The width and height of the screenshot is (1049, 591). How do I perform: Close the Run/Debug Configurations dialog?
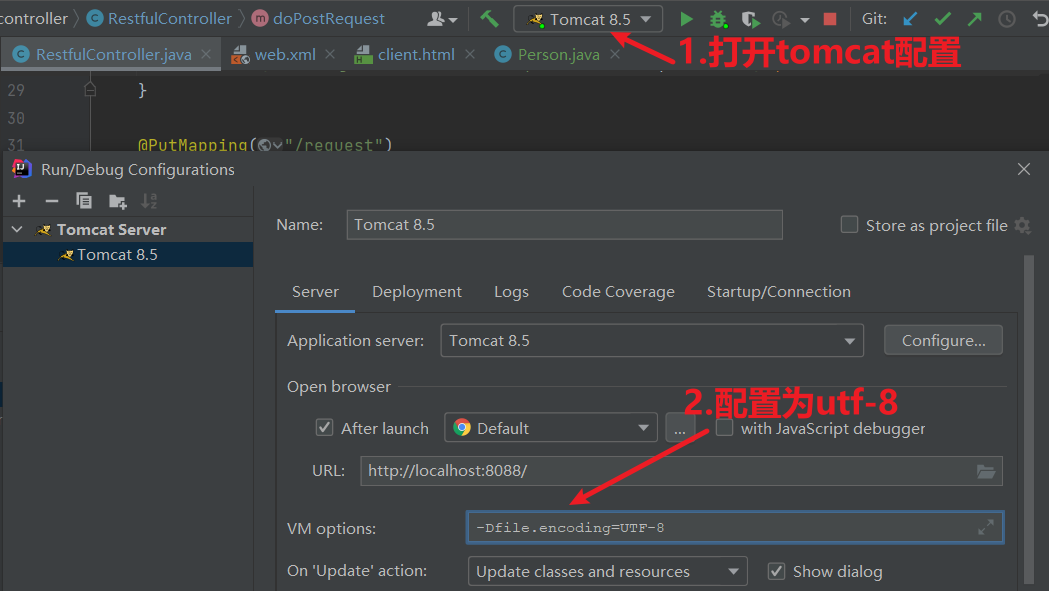coord(1024,169)
